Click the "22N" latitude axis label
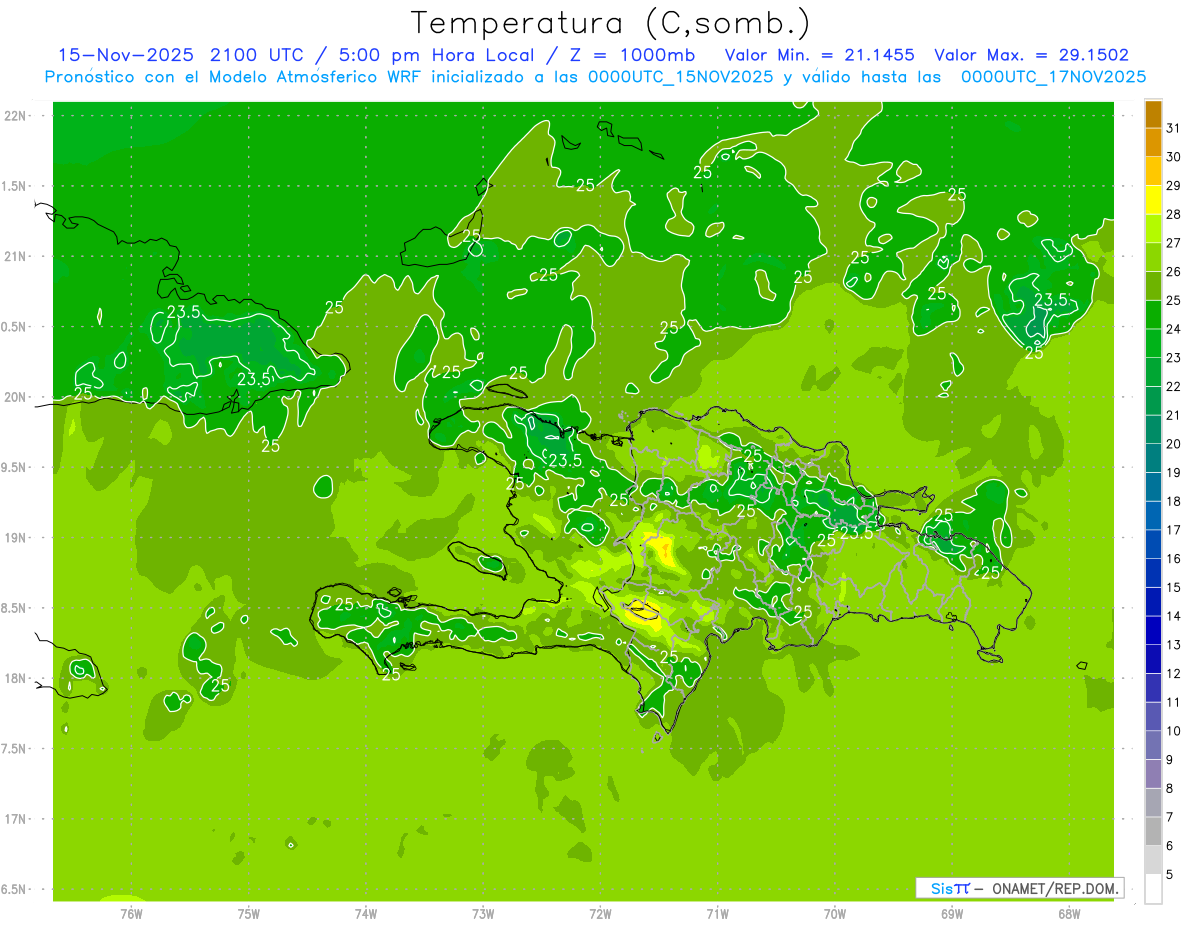The height and width of the screenshot is (927, 1200). coord(15,115)
